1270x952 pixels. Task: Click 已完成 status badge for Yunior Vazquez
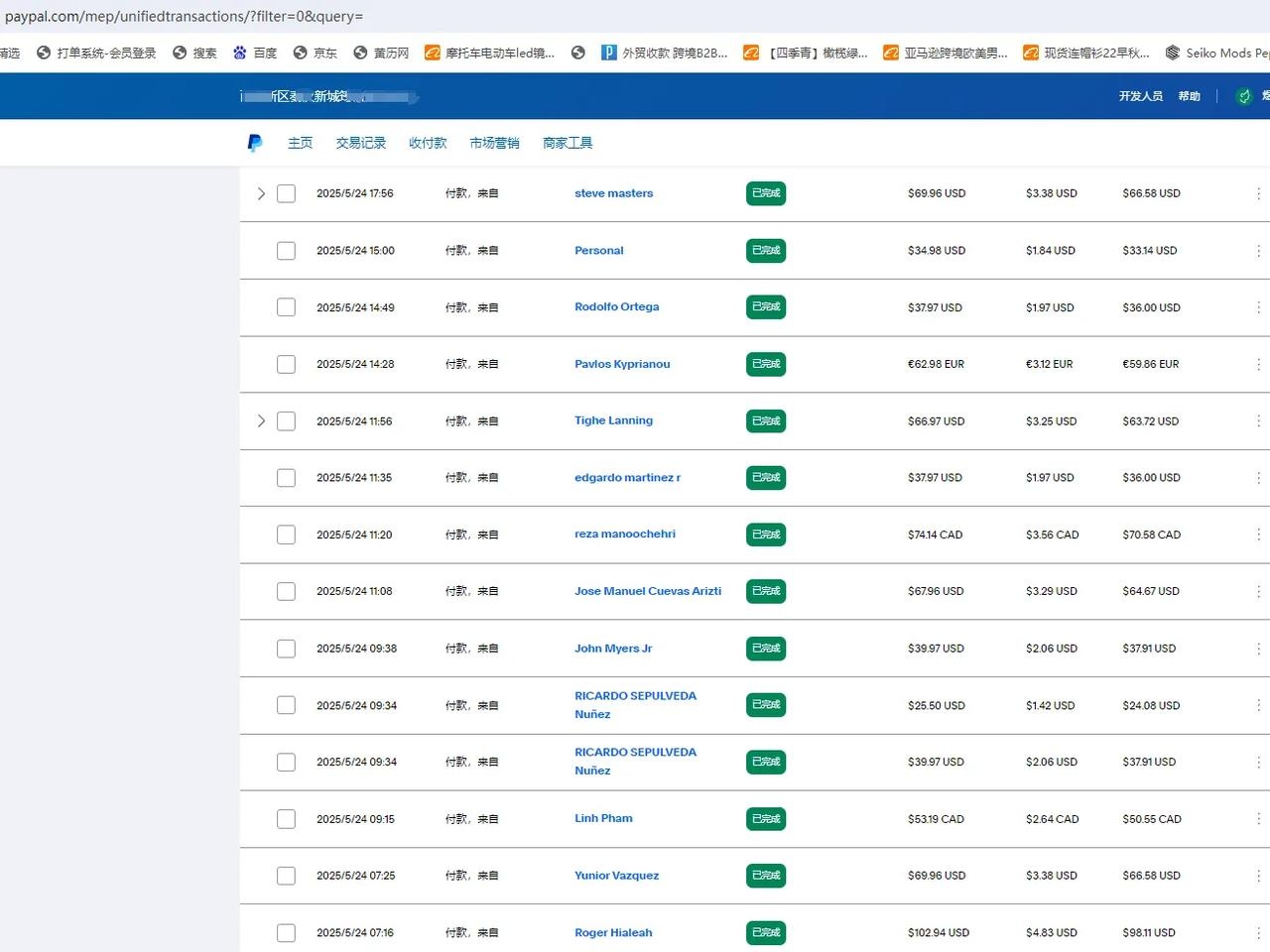[766, 876]
